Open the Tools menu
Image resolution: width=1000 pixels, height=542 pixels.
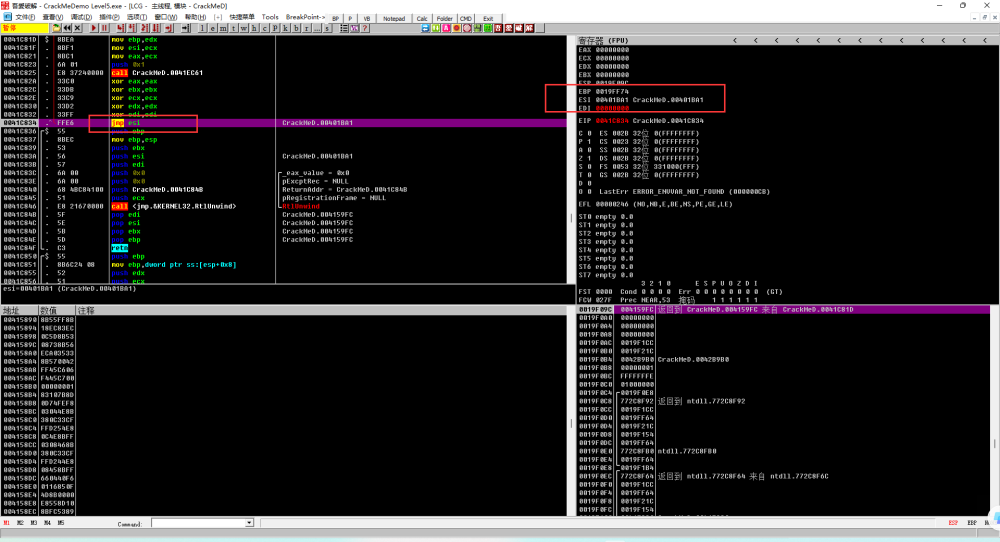pos(270,17)
